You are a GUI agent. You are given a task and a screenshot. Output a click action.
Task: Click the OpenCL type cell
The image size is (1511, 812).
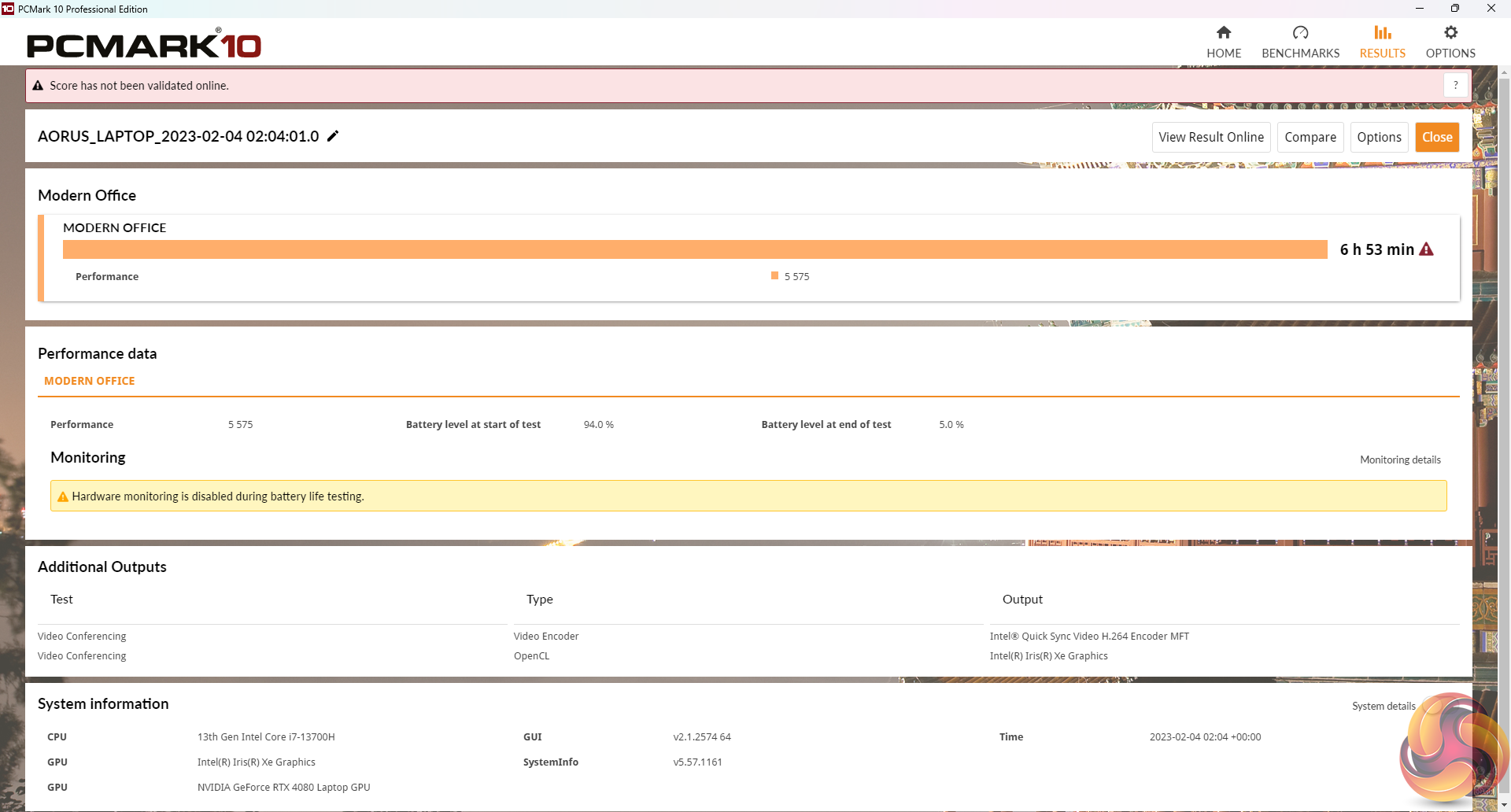point(531,655)
